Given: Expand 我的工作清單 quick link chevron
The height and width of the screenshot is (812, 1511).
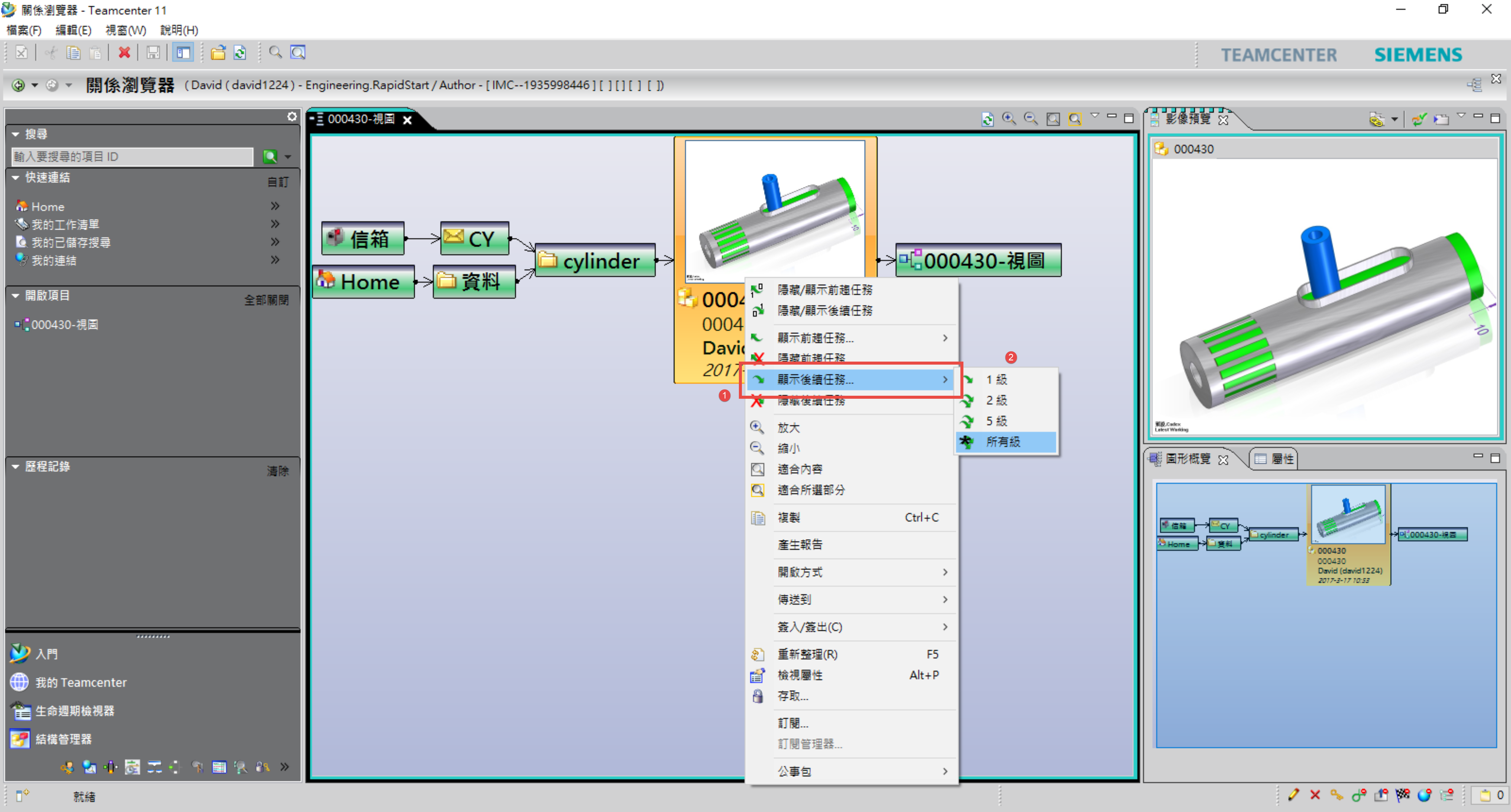Looking at the screenshot, I should (x=275, y=224).
